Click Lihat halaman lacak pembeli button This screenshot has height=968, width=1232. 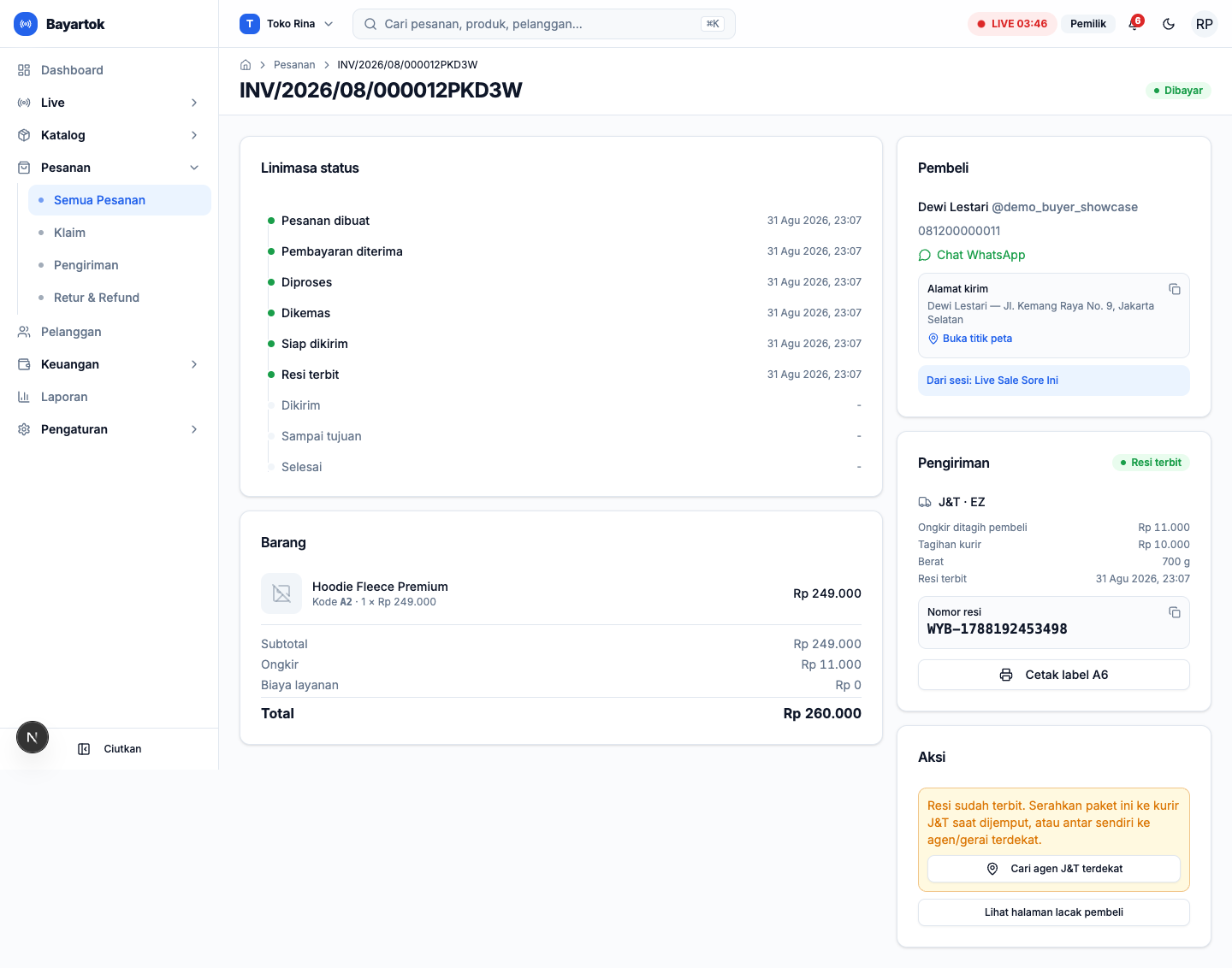1054,912
